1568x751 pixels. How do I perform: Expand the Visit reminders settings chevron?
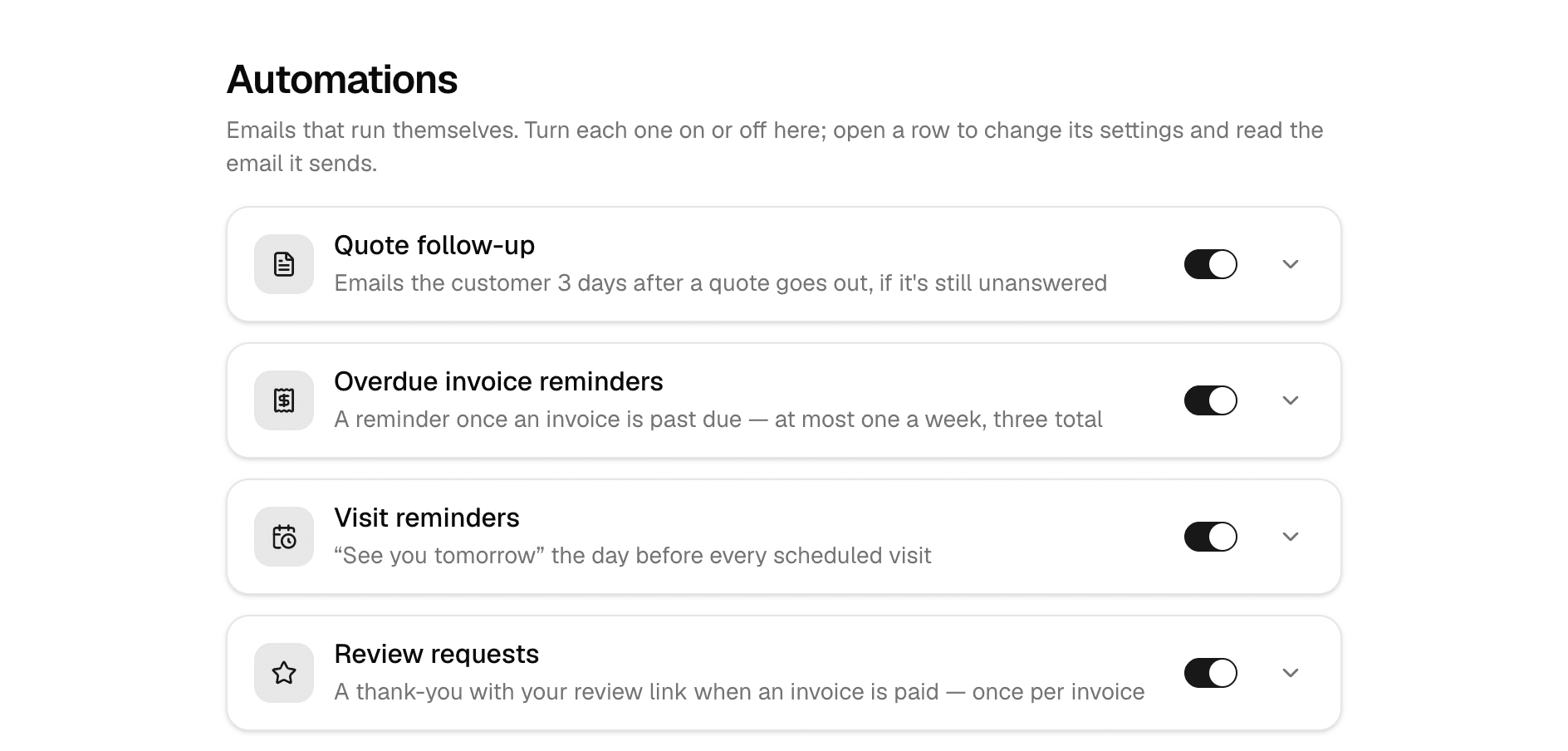pos(1290,537)
